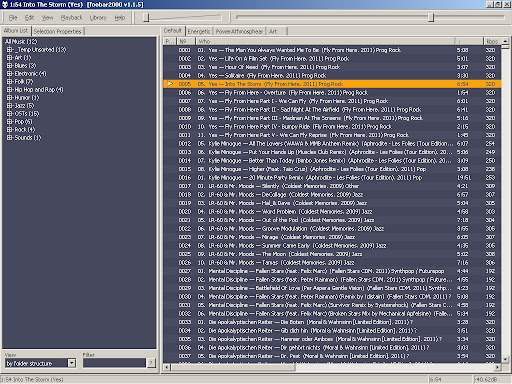512x384 pixels.
Task: Select track 0001 The Man You Always Wanted
Action: (332, 50)
